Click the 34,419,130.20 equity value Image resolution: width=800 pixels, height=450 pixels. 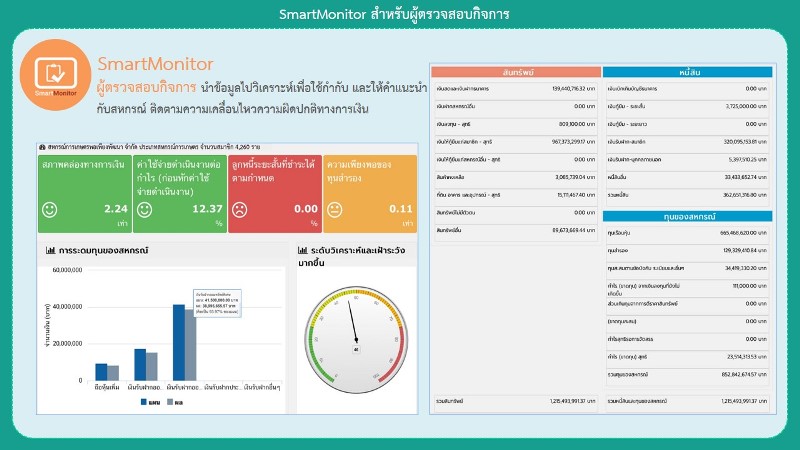pos(746,268)
